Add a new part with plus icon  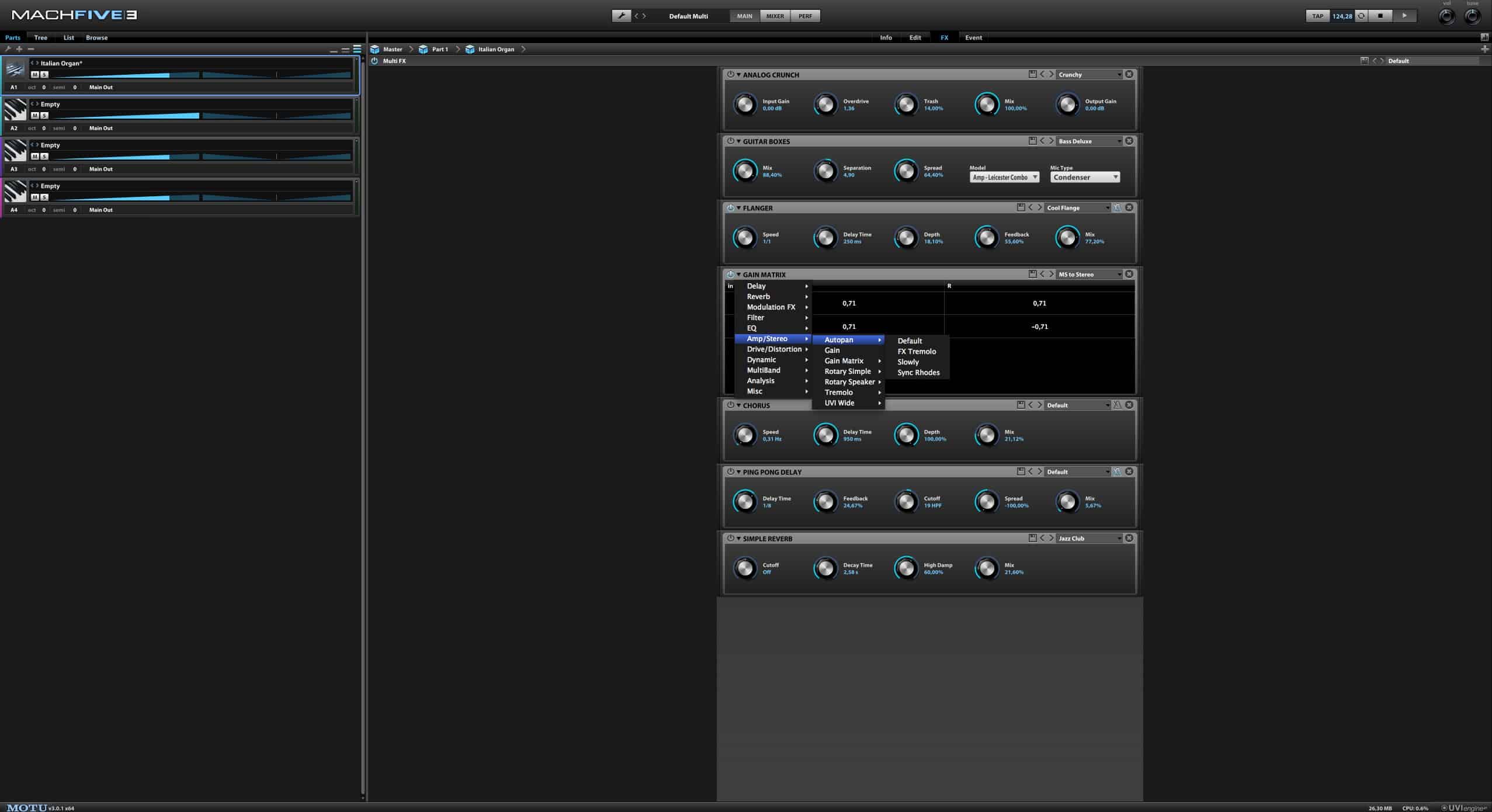(19, 49)
